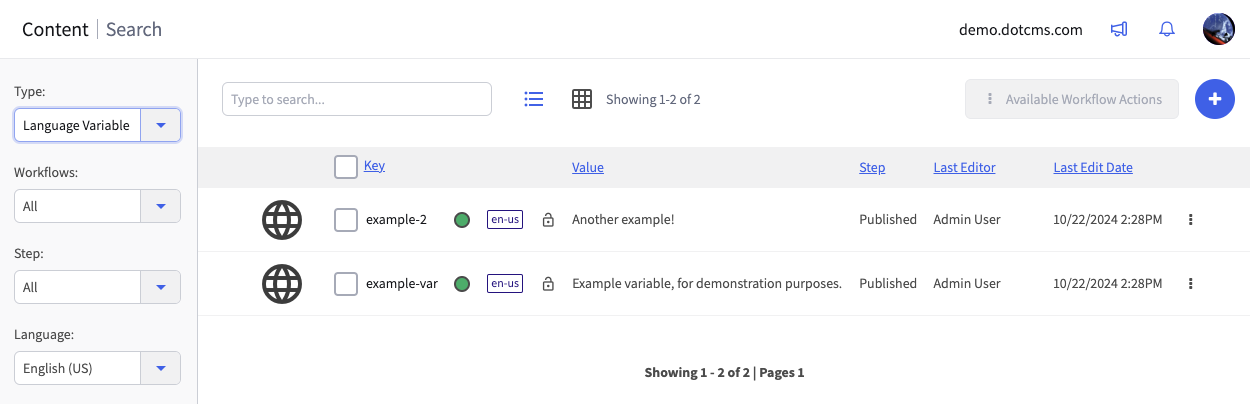
Task: Click the globe icon of example-var row
Action: [282, 284]
